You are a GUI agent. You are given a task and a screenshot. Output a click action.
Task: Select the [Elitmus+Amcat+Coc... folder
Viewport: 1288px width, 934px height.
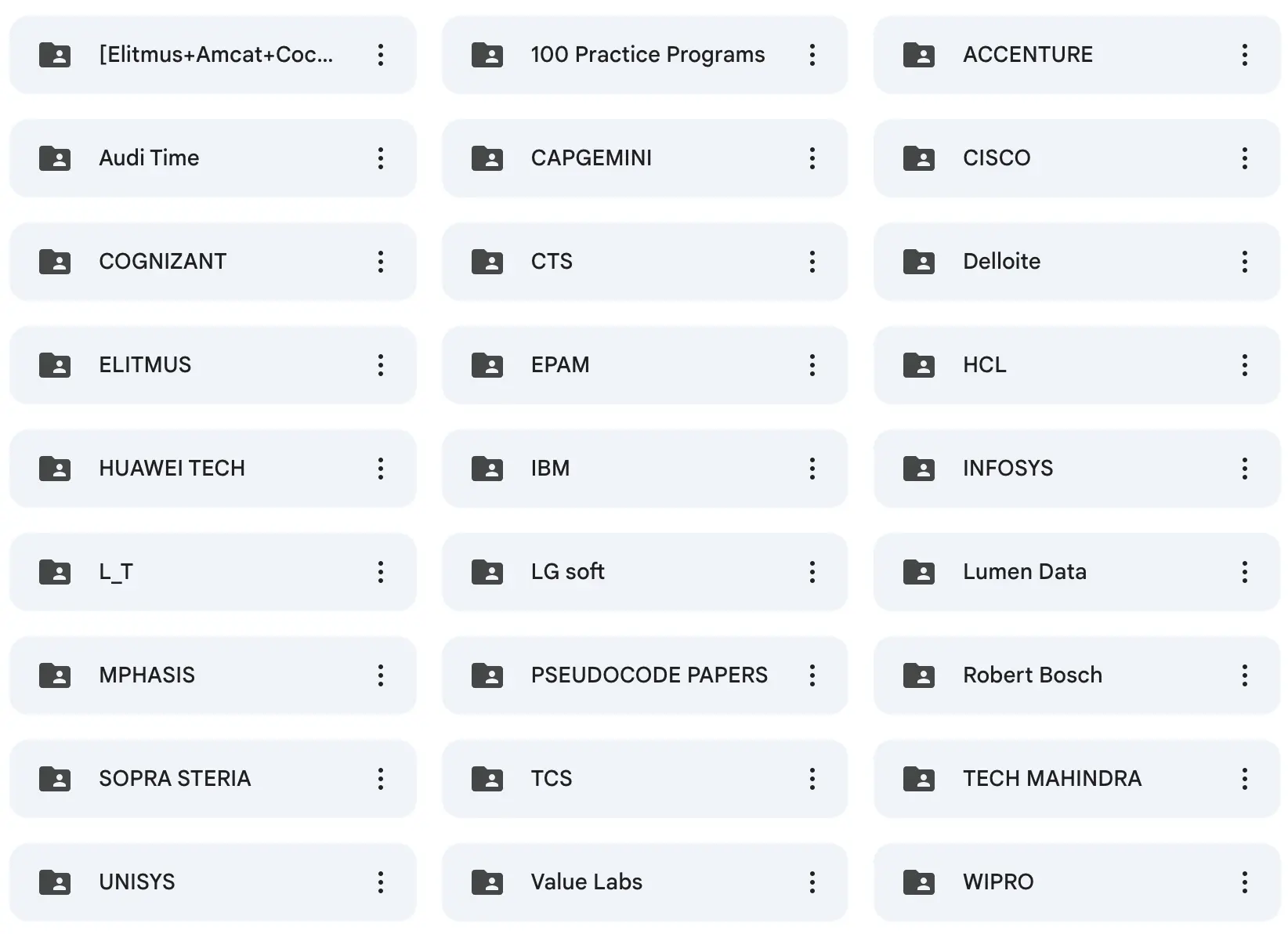click(x=213, y=55)
